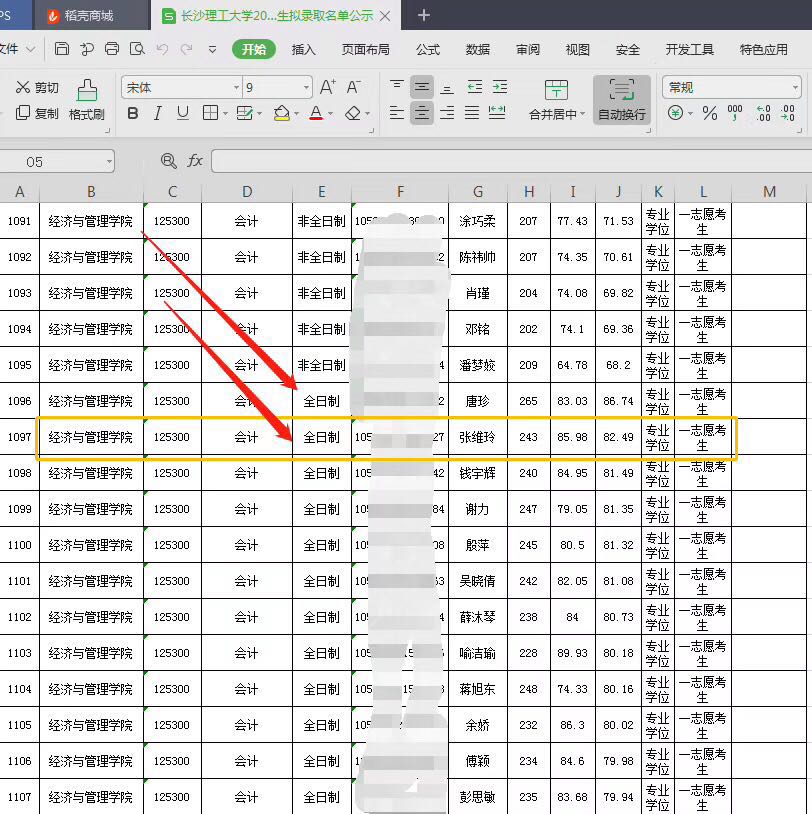Viewport: 812px width, 814px height.
Task: Expand quick access toolbar customize arrow
Action: coord(212,49)
